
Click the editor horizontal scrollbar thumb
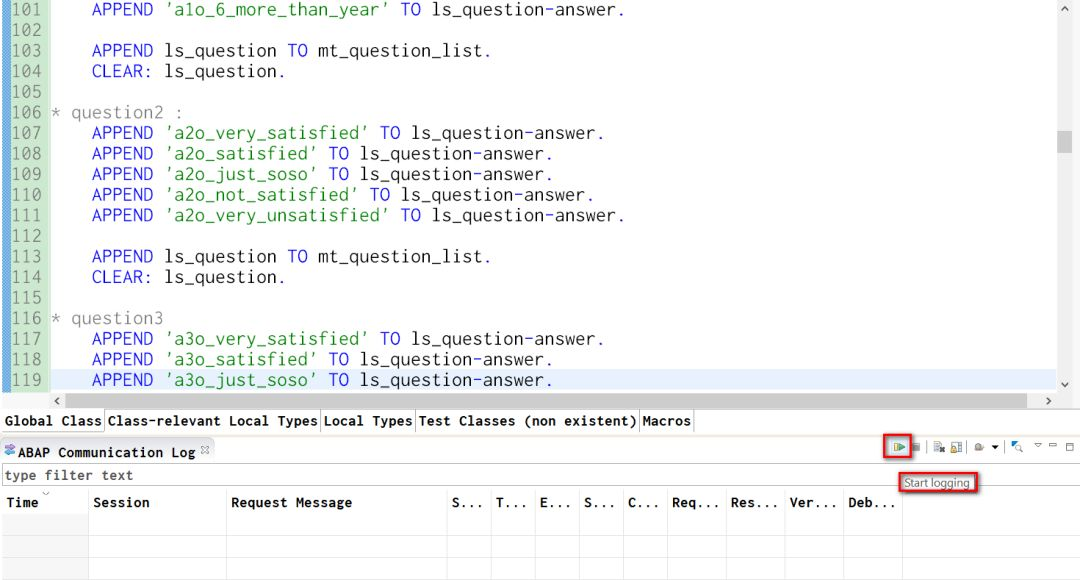(546, 400)
